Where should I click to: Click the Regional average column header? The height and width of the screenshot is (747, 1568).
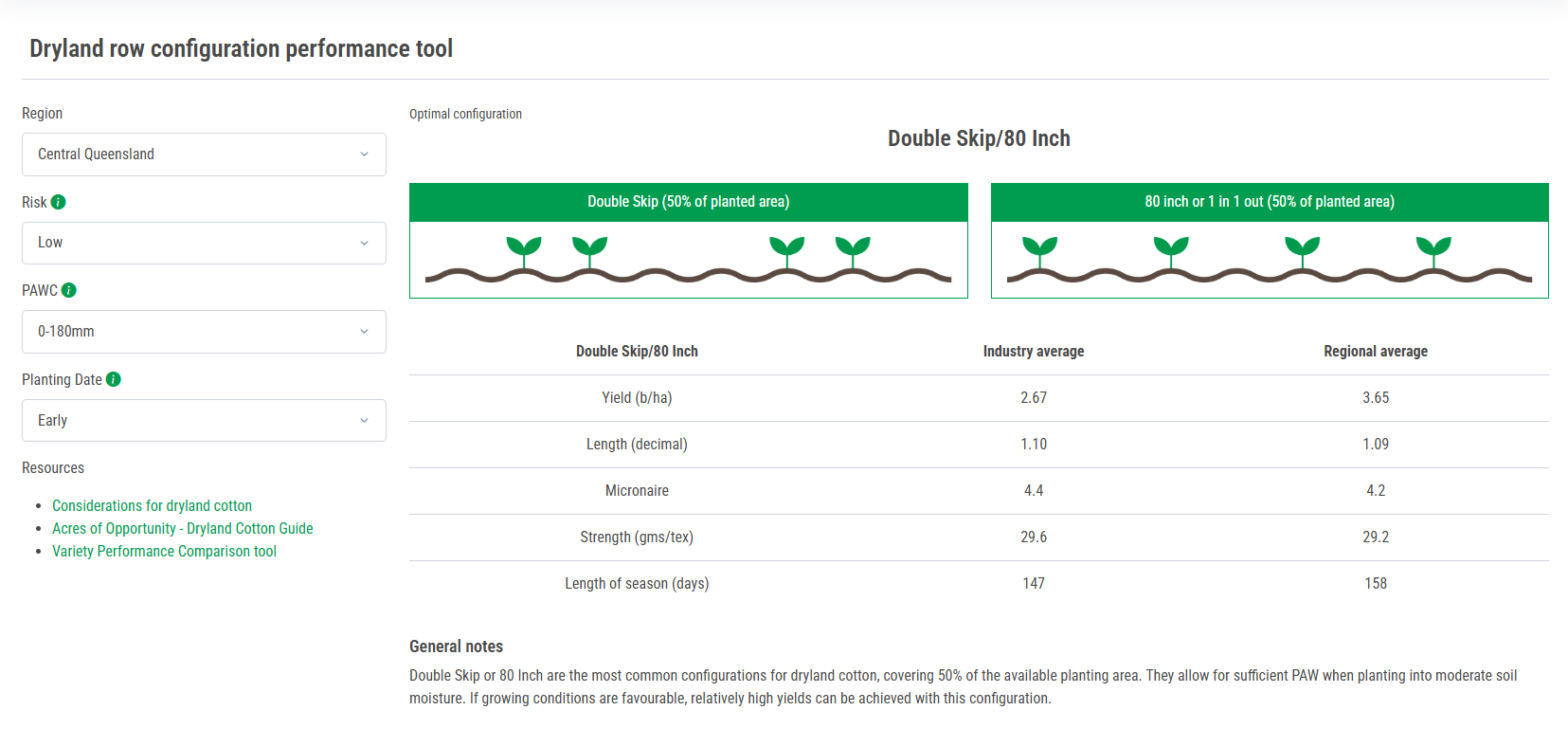click(1376, 351)
